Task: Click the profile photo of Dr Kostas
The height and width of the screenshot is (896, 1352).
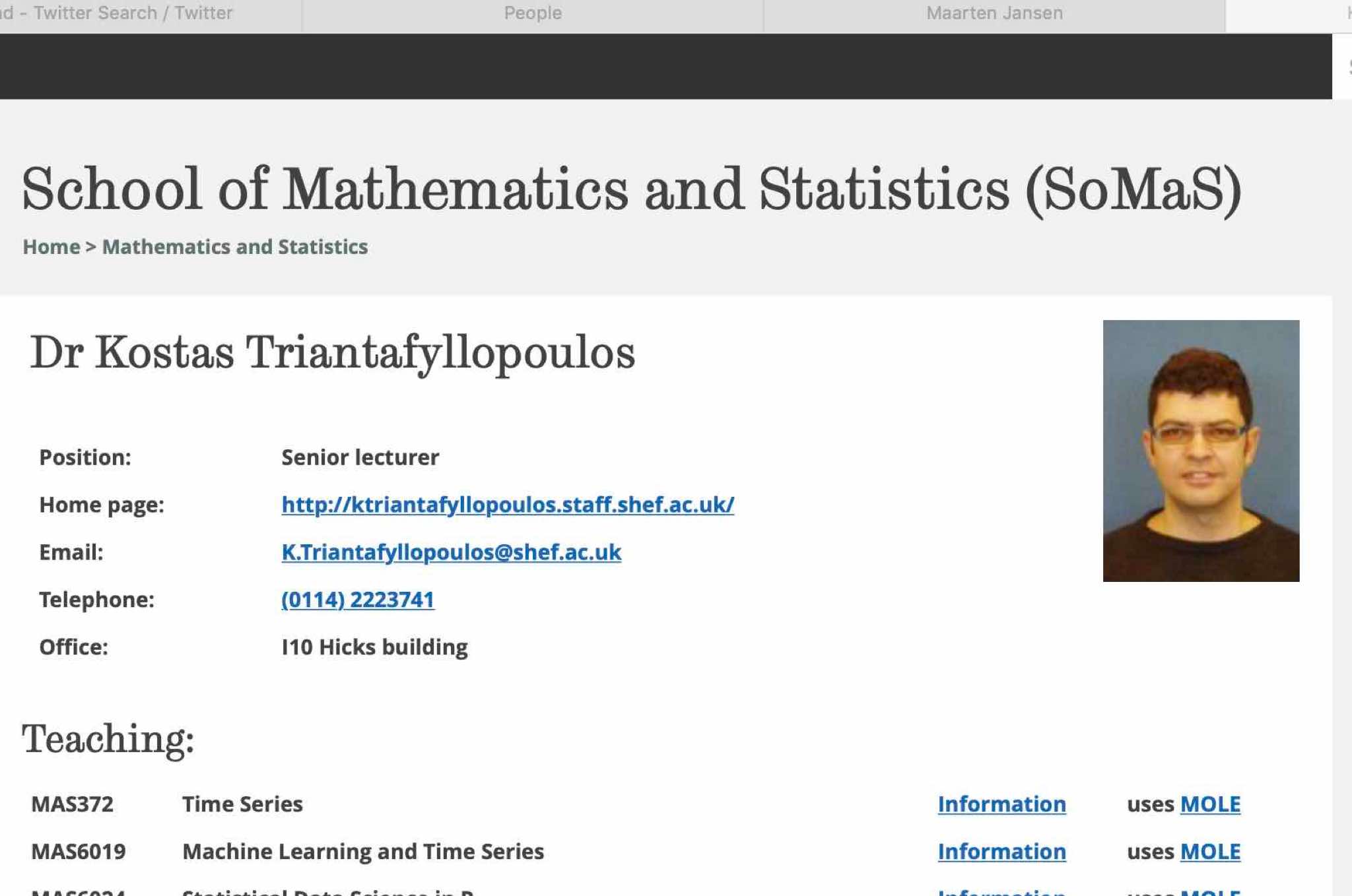Action: 1200,451
